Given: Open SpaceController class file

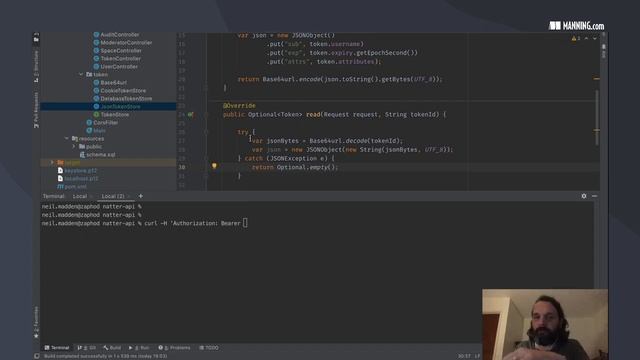Looking at the screenshot, I should coord(121,51).
